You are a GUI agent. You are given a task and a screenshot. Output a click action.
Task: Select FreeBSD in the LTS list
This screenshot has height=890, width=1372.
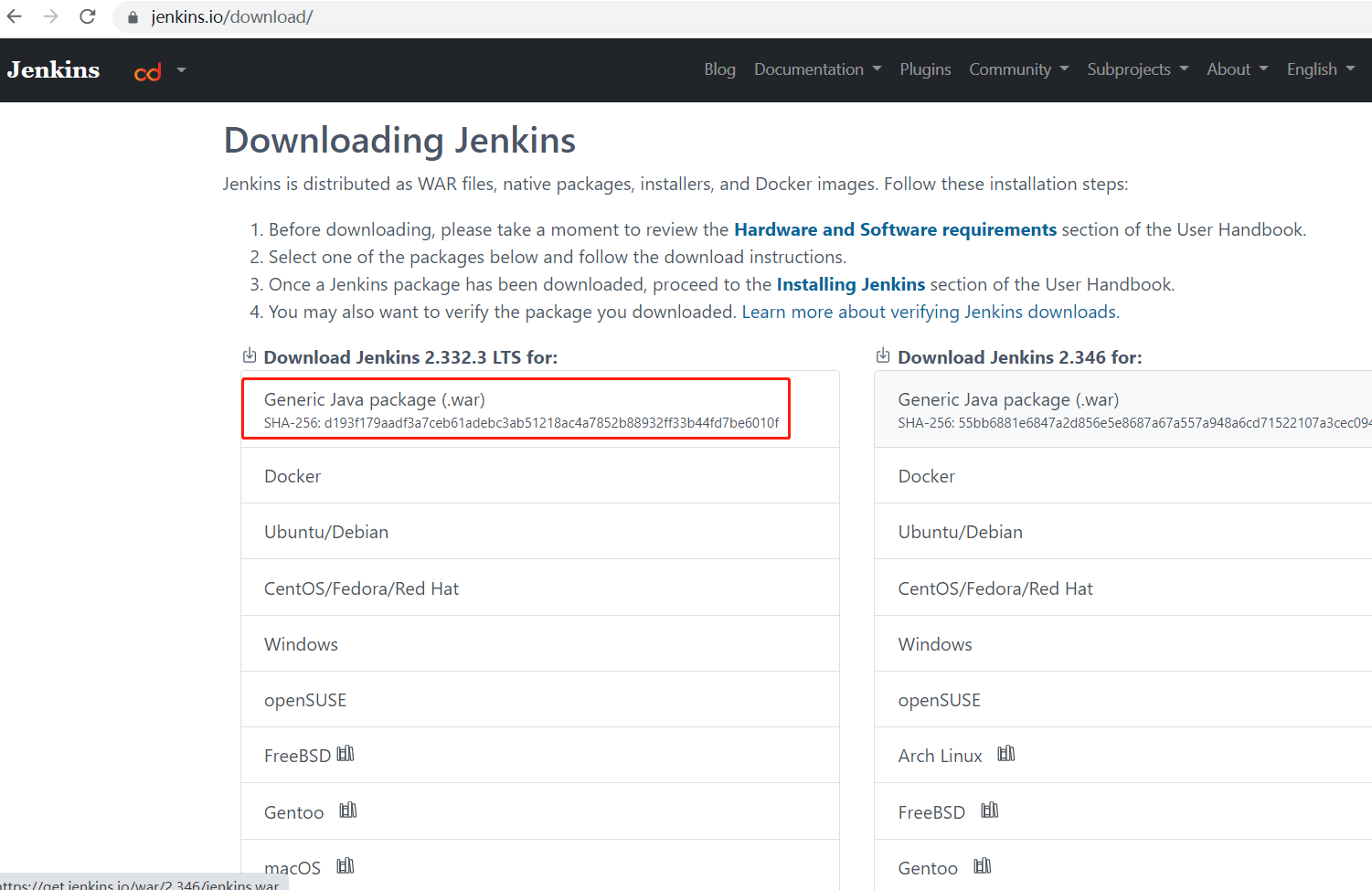pyautogui.click(x=539, y=755)
